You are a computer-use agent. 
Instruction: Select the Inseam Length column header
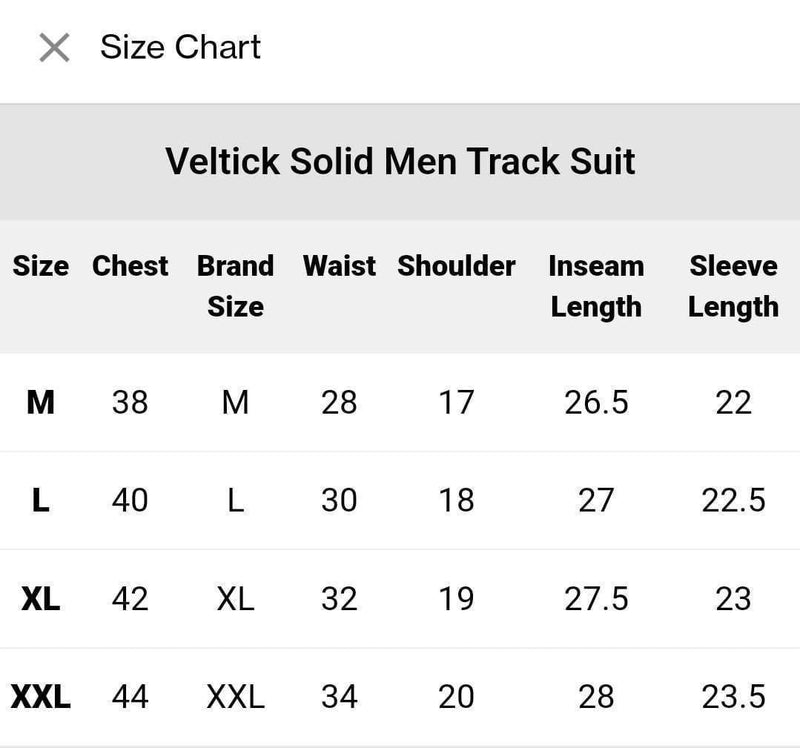pos(596,286)
